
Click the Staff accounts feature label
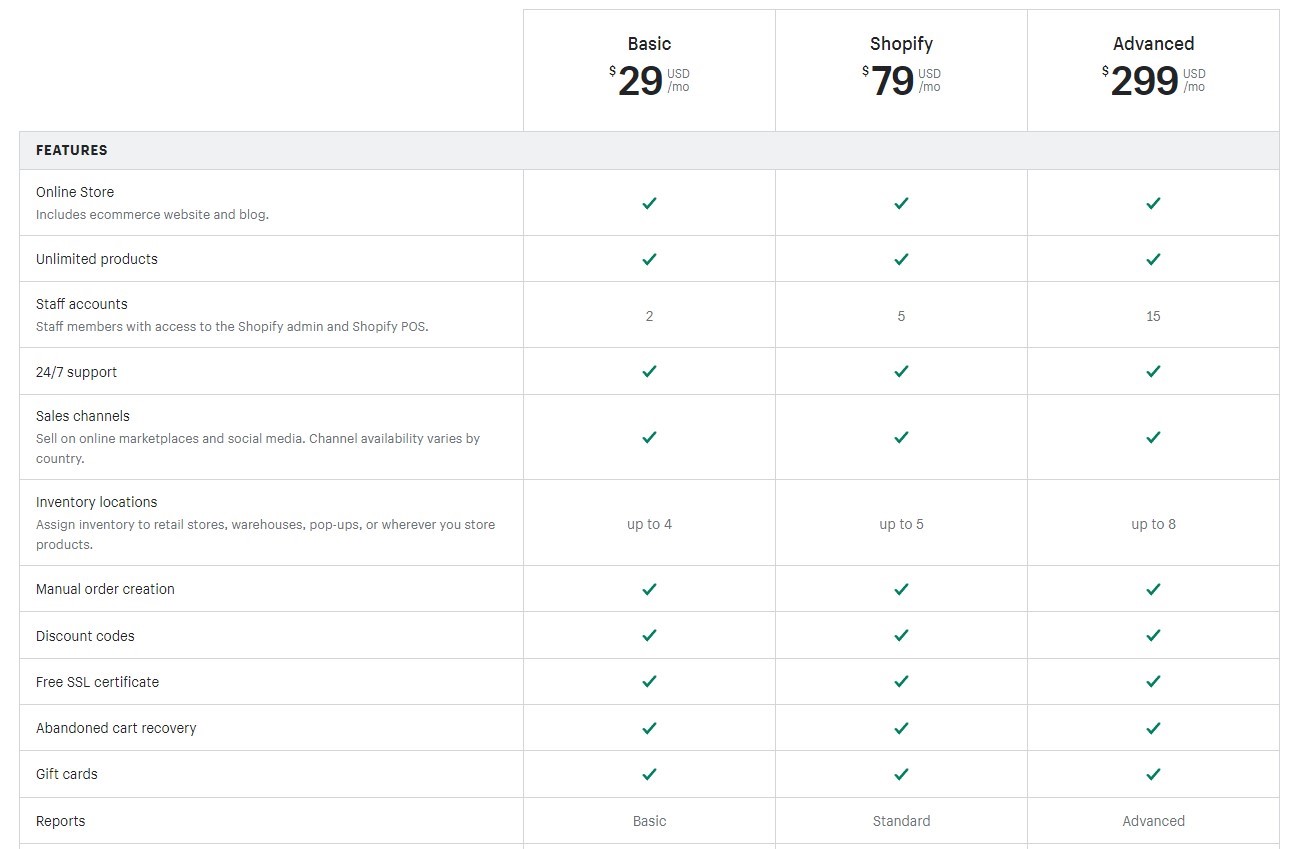pos(82,304)
